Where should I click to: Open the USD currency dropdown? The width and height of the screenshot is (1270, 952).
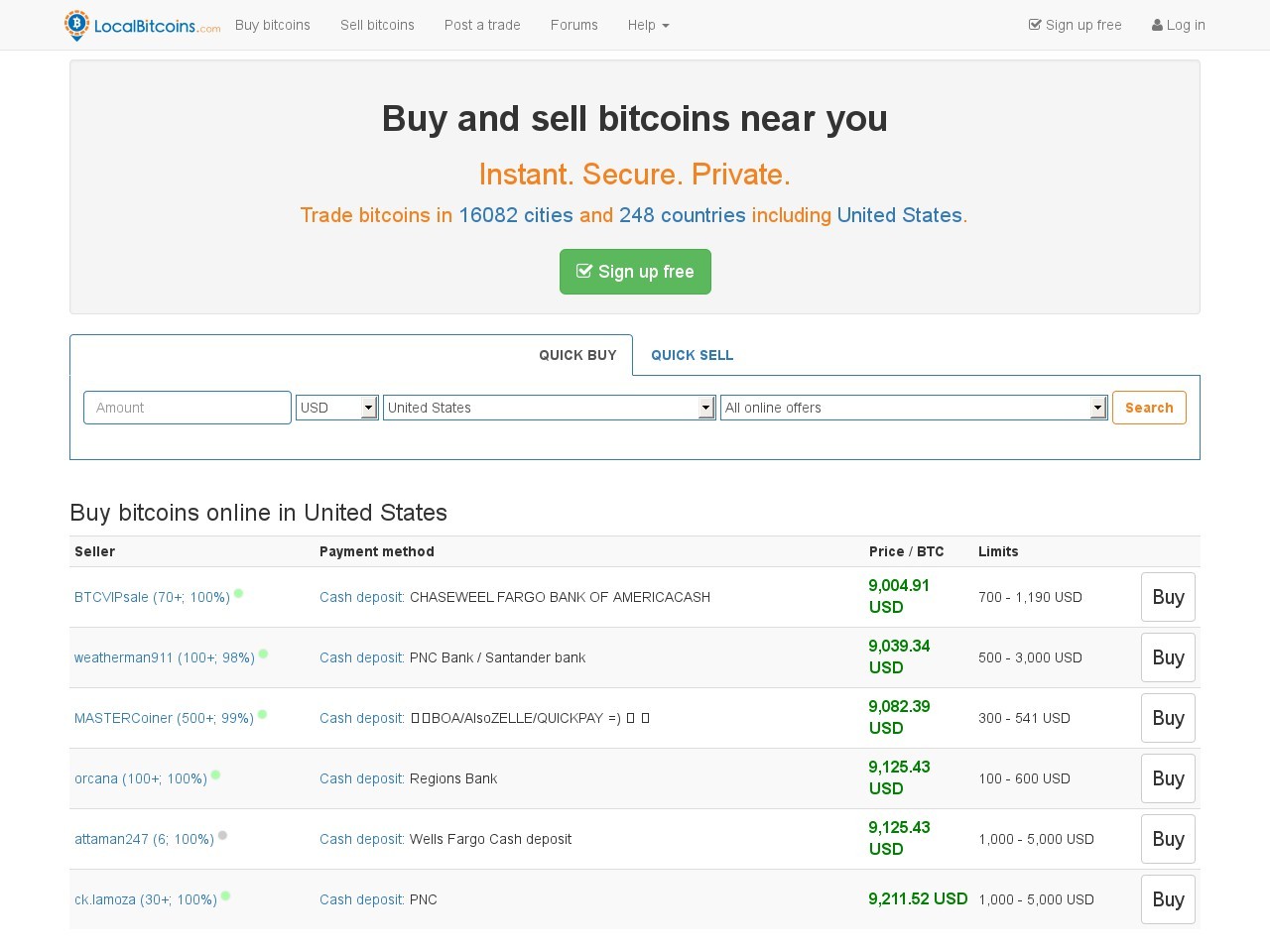click(x=336, y=408)
